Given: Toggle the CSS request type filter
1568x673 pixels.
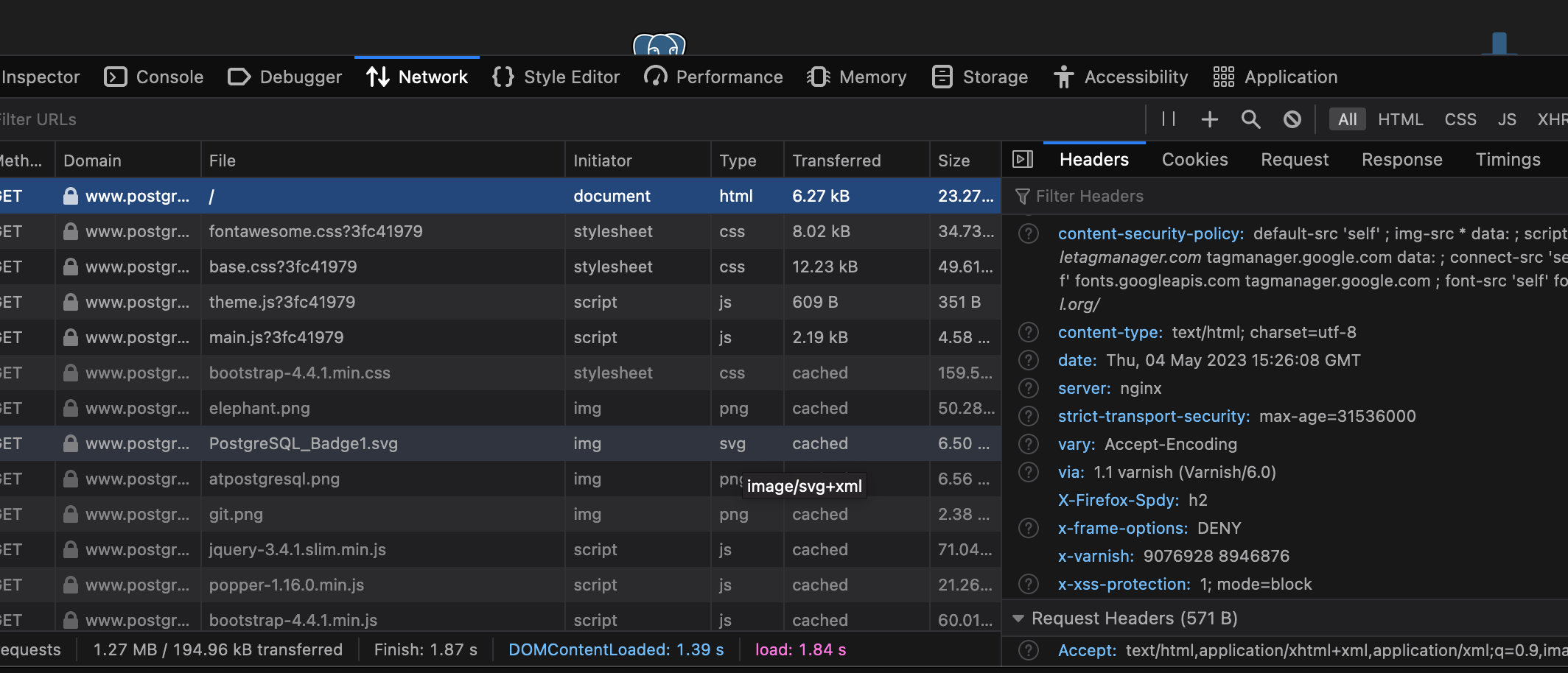Looking at the screenshot, I should click(1460, 119).
